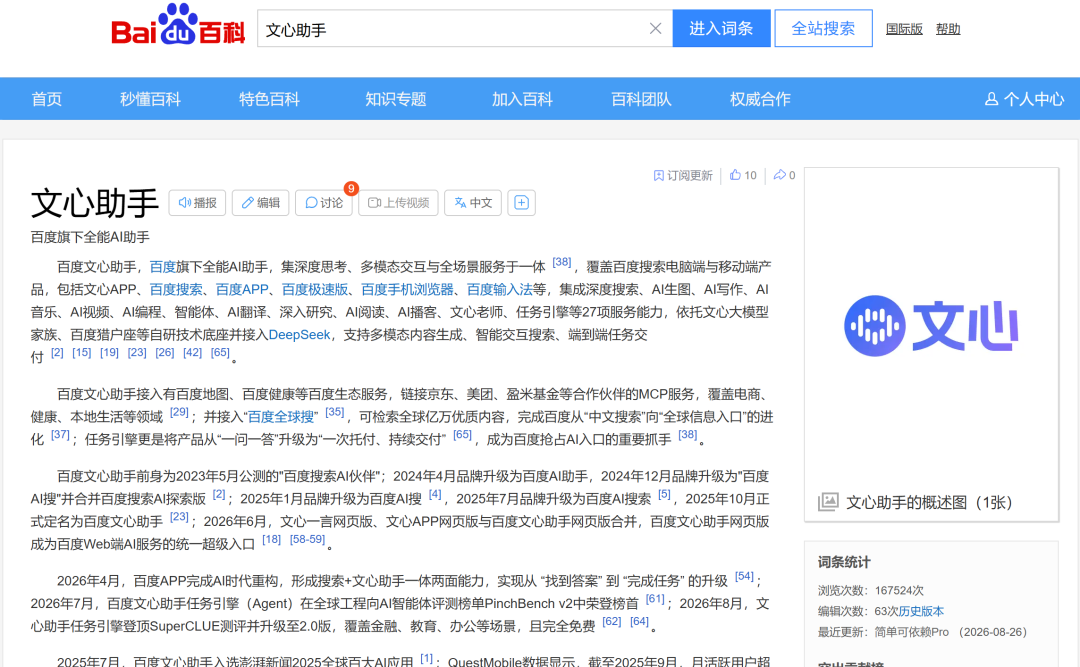This screenshot has width=1080, height=667.
Task: Open 秒懂百科 navigation item
Action: point(150,99)
